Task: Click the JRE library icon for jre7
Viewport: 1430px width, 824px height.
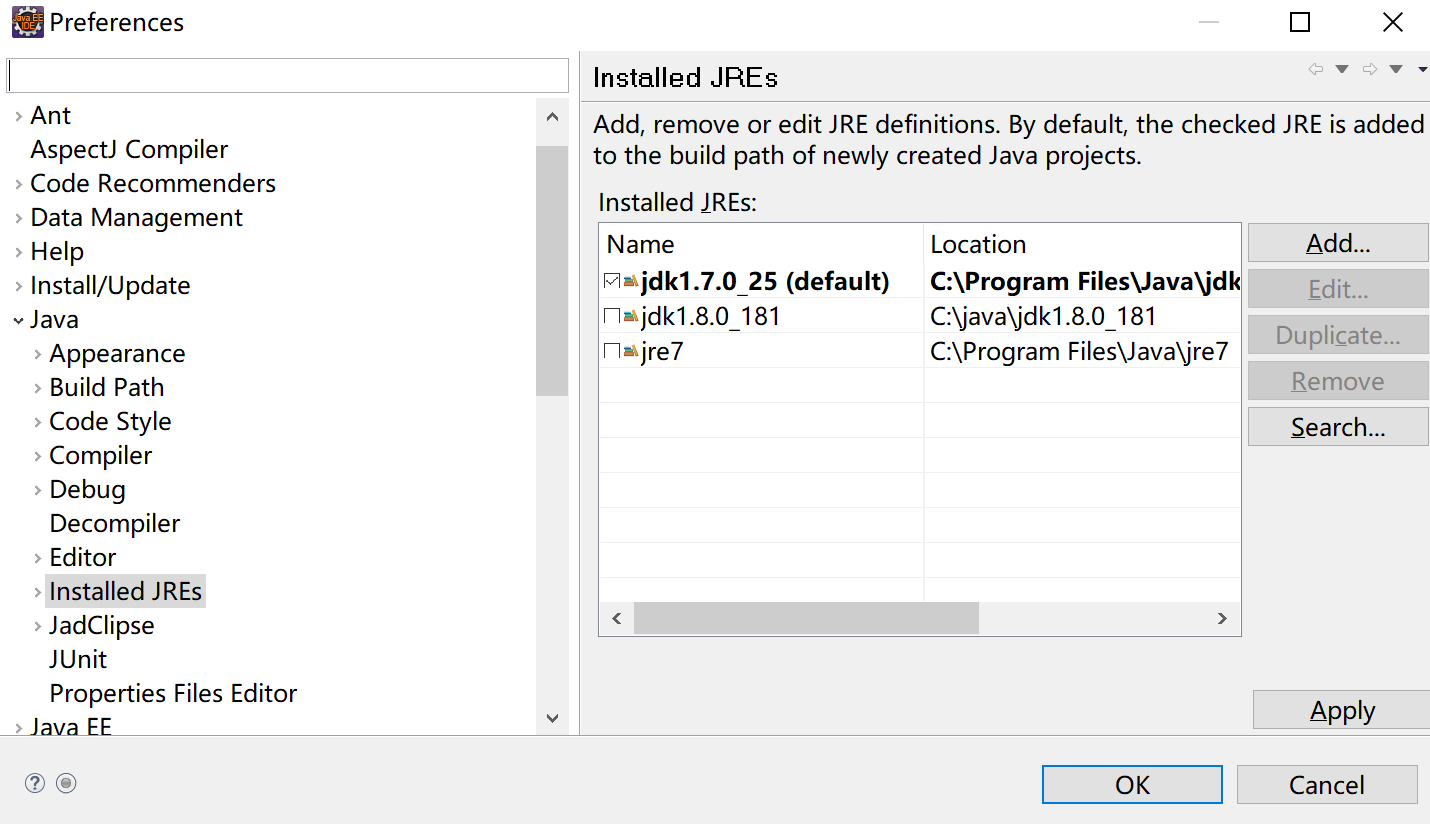Action: (x=630, y=352)
